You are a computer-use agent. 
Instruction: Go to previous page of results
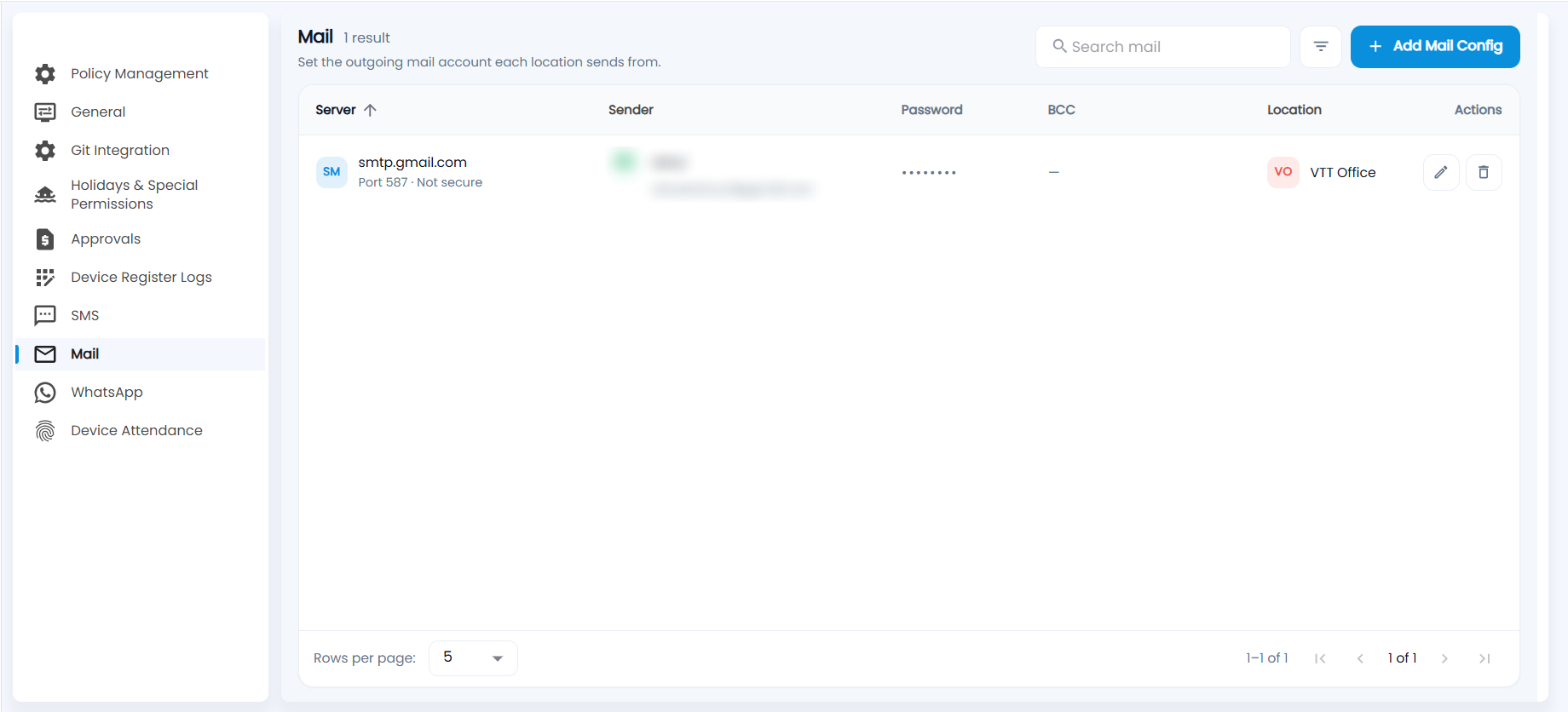tap(1360, 658)
